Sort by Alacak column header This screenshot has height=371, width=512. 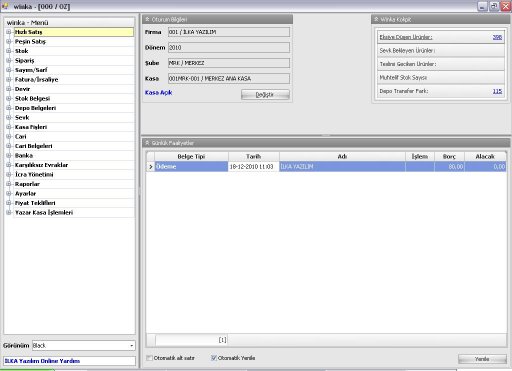[485, 157]
